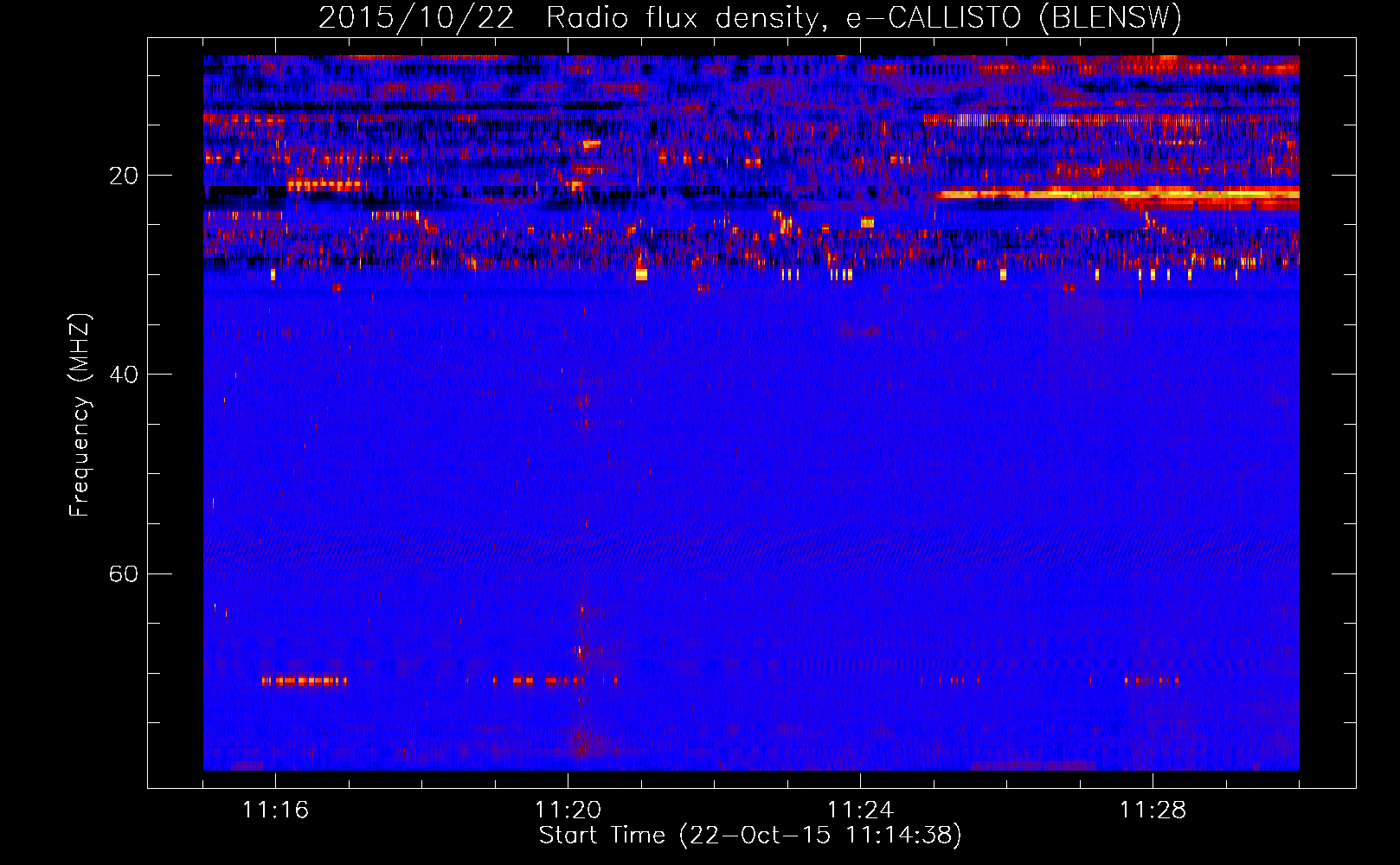Click the time axis label '11:16'
The height and width of the screenshot is (865, 1400).
pos(275,810)
